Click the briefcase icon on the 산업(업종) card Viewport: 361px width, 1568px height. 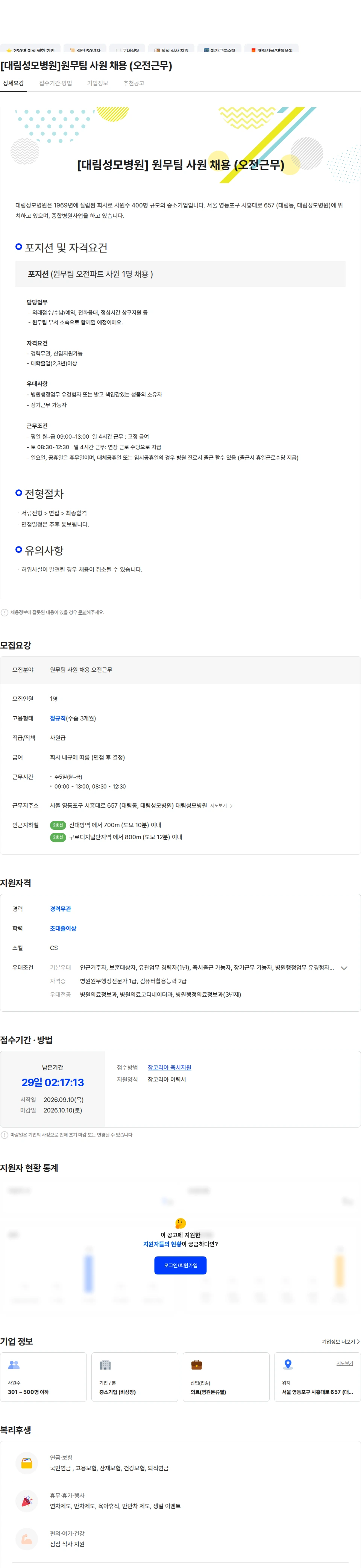(197, 1365)
